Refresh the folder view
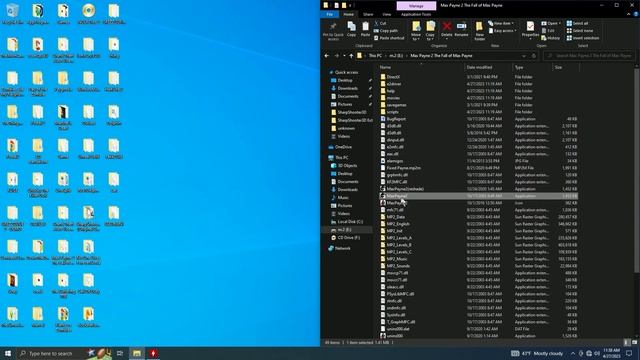Image resolution: width=640 pixels, height=360 pixels. (x=533, y=56)
